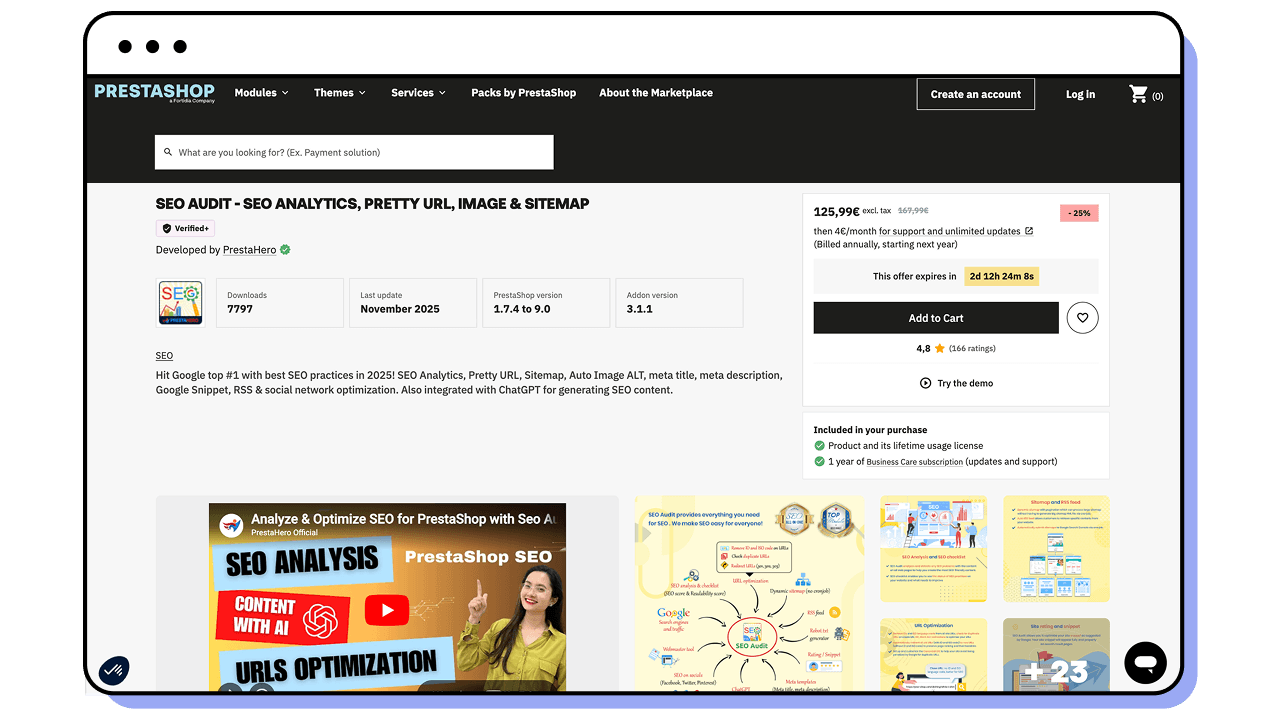Click the Add to Cart button
The width and height of the screenshot is (1280, 720).
(x=936, y=317)
